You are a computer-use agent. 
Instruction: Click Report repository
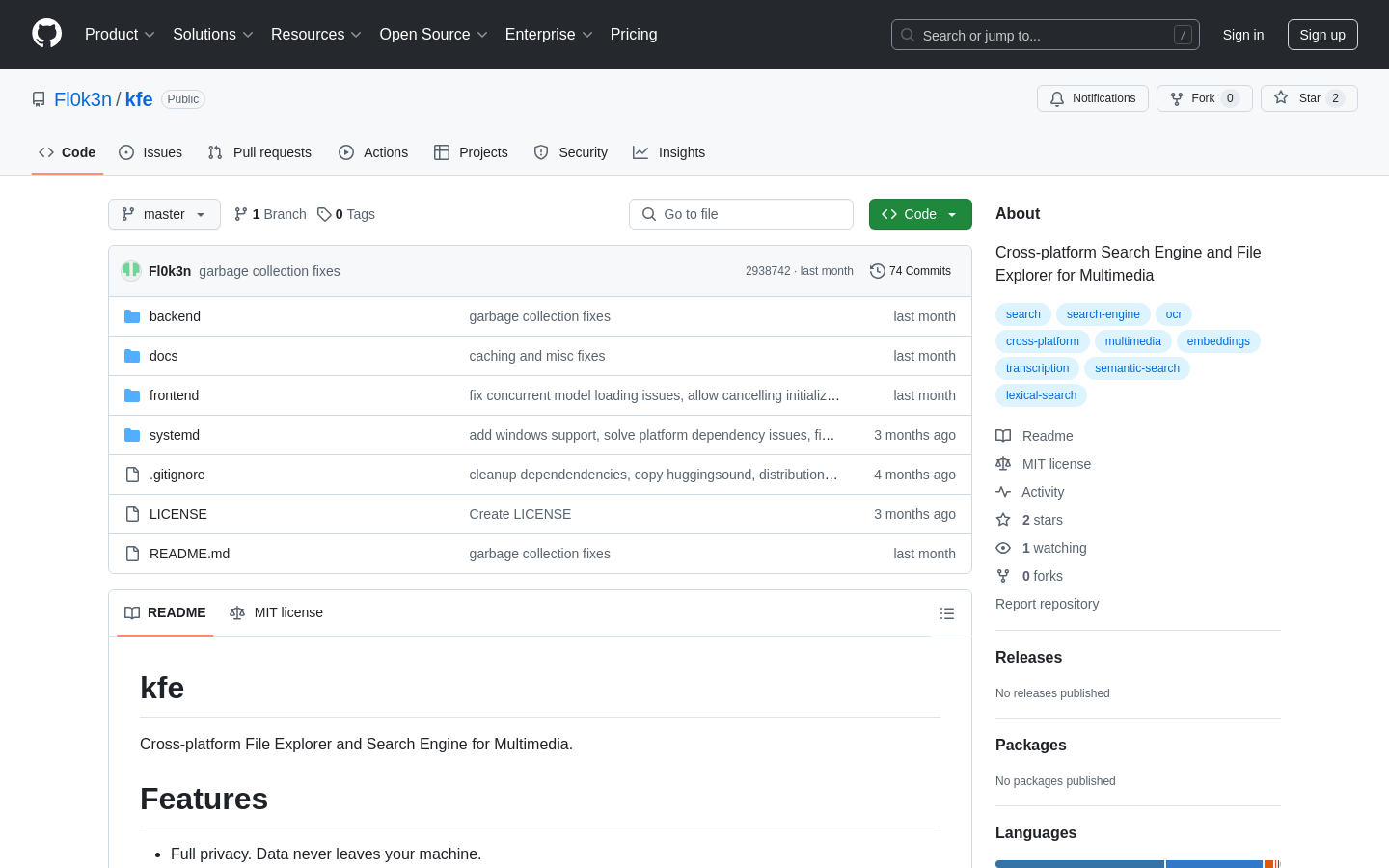(1047, 604)
